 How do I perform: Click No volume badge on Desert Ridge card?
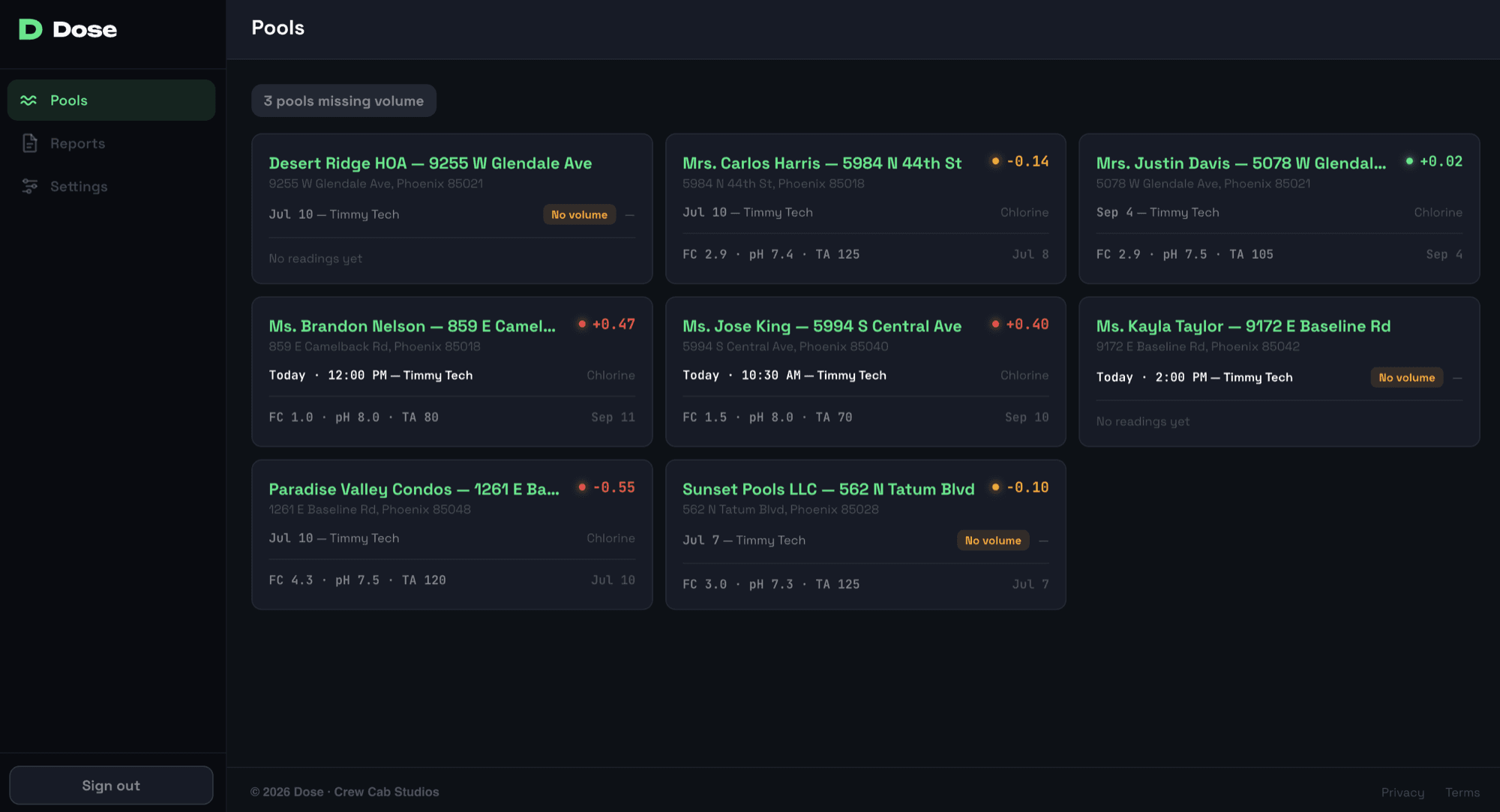pyautogui.click(x=579, y=214)
